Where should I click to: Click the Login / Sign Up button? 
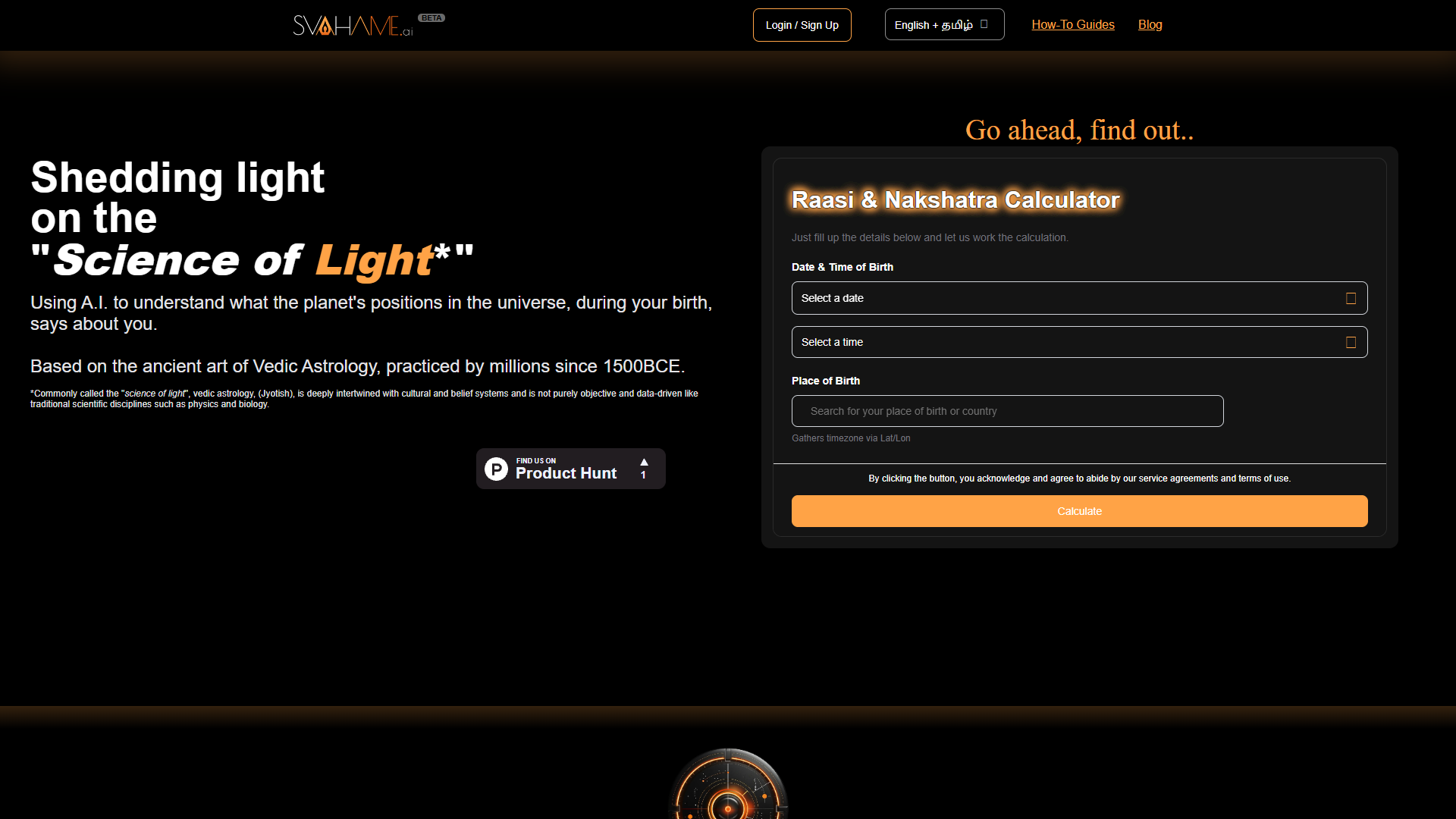pyautogui.click(x=802, y=25)
